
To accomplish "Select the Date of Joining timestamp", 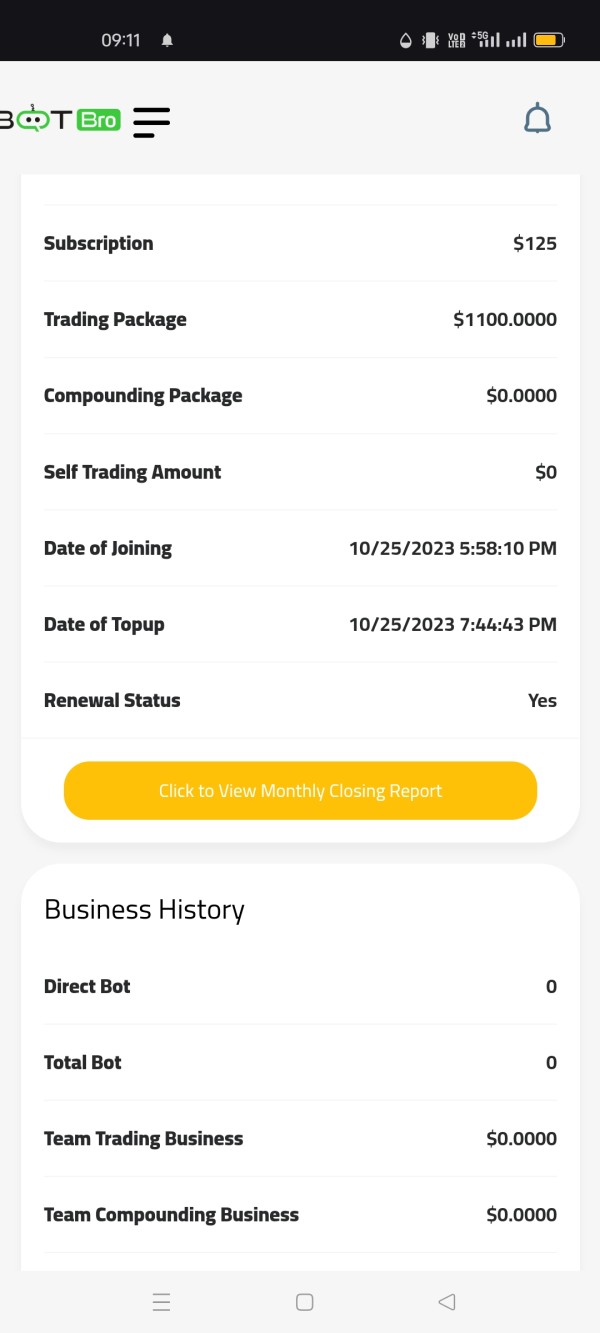I will 452,548.
